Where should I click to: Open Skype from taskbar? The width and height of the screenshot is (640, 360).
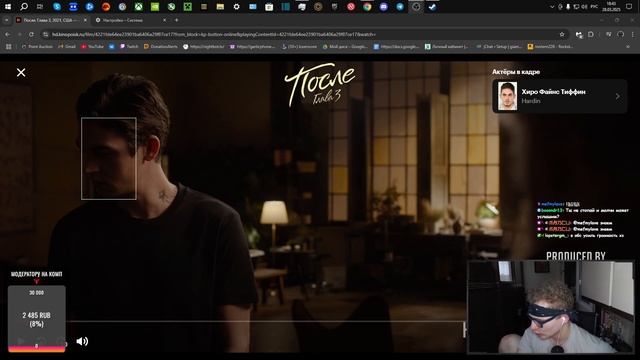tap(57, 7)
